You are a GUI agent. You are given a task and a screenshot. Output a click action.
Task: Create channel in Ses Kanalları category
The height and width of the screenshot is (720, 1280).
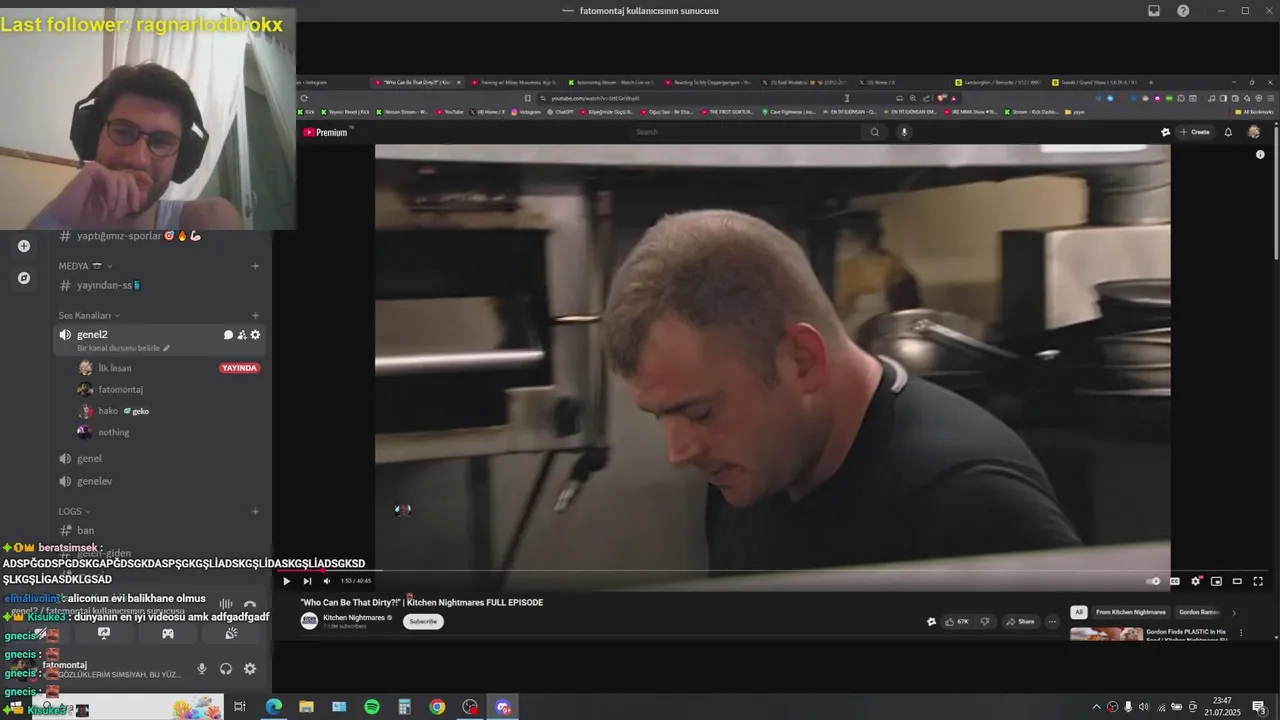[x=255, y=316]
